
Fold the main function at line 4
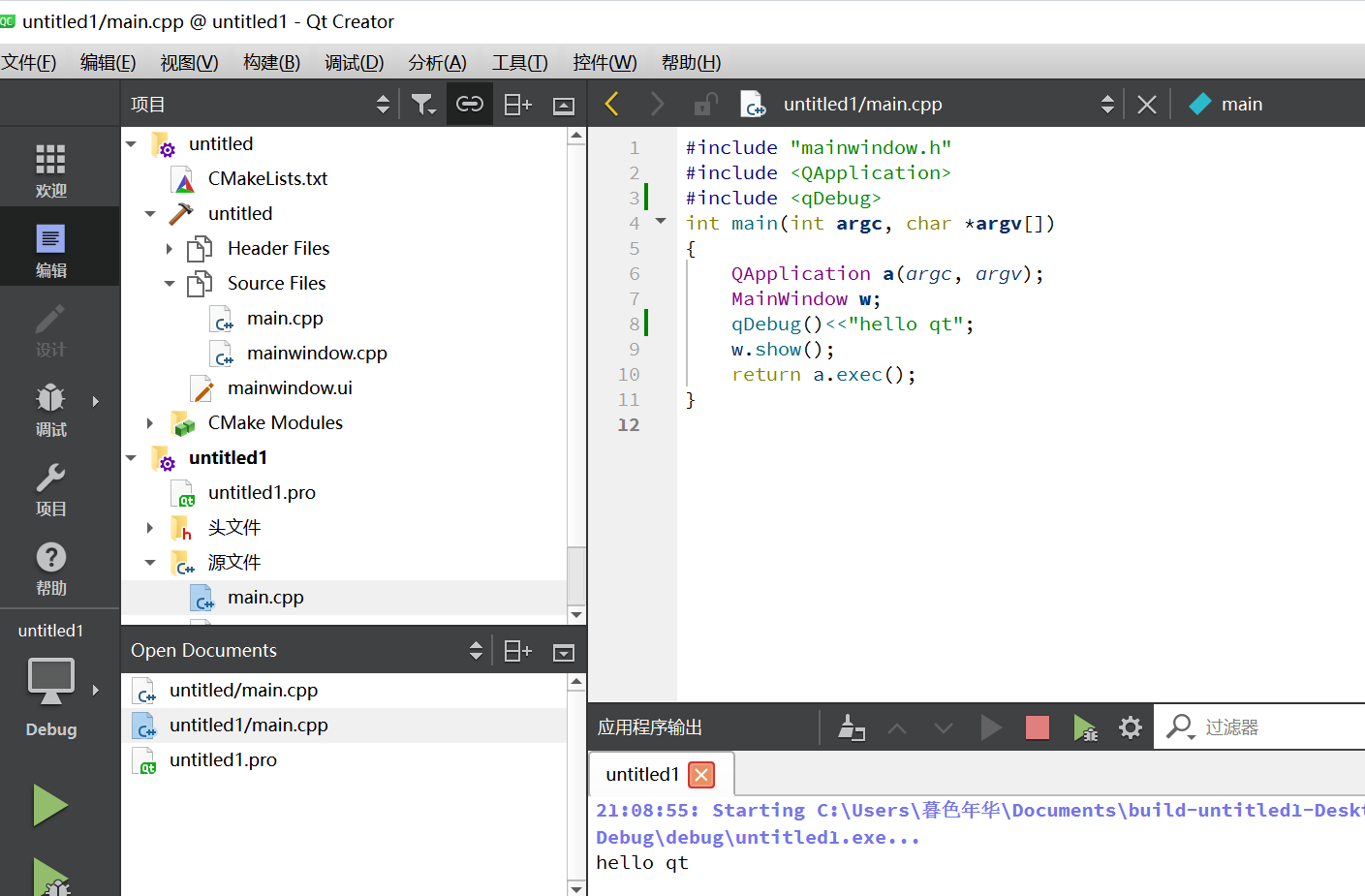pyautogui.click(x=661, y=222)
